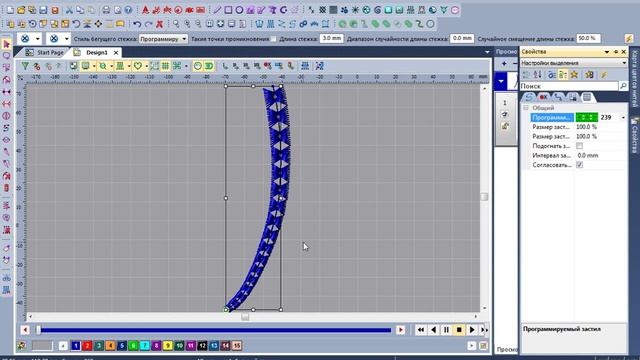Select blue color swatch 1 in palette
Image resolution: width=640 pixels, height=360 pixels.
[x=76, y=346]
